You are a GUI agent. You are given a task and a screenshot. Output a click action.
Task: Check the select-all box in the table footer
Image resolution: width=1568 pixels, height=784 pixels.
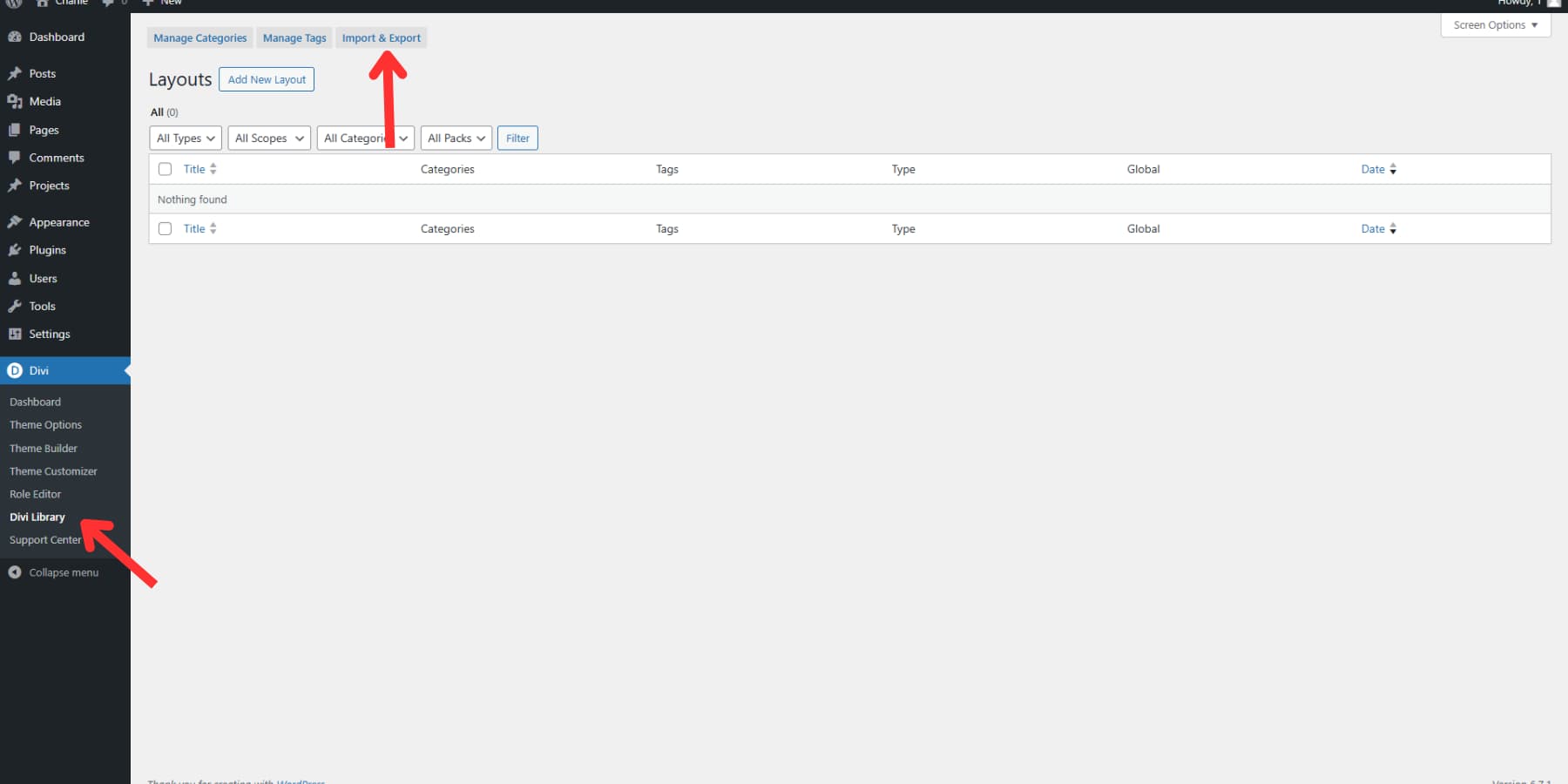(165, 228)
